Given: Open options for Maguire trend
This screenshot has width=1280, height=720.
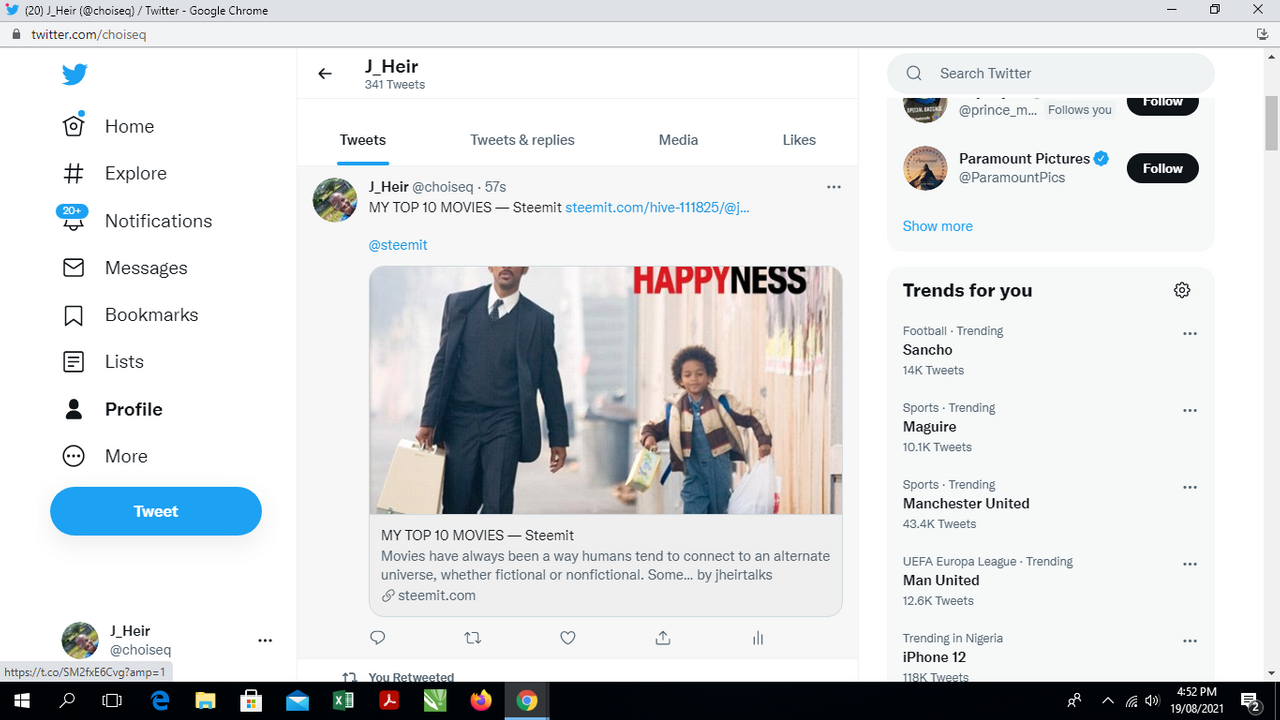Looking at the screenshot, I should (x=1190, y=411).
